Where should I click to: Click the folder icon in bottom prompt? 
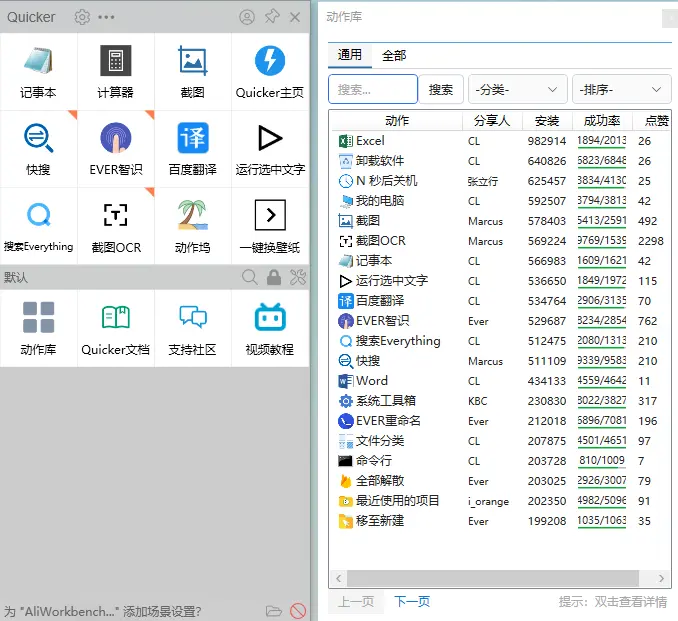coord(273,611)
